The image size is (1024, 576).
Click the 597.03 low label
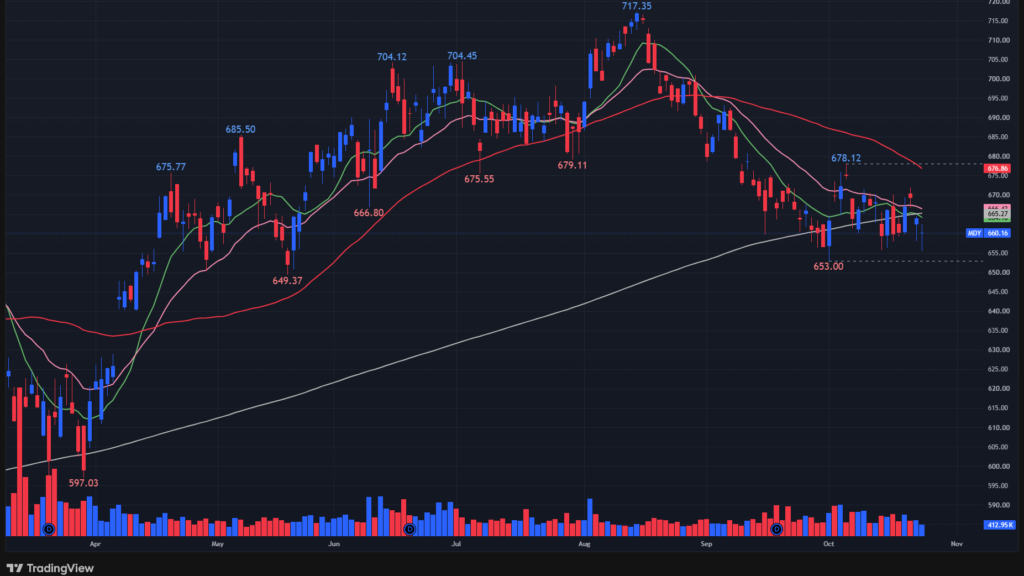click(84, 483)
